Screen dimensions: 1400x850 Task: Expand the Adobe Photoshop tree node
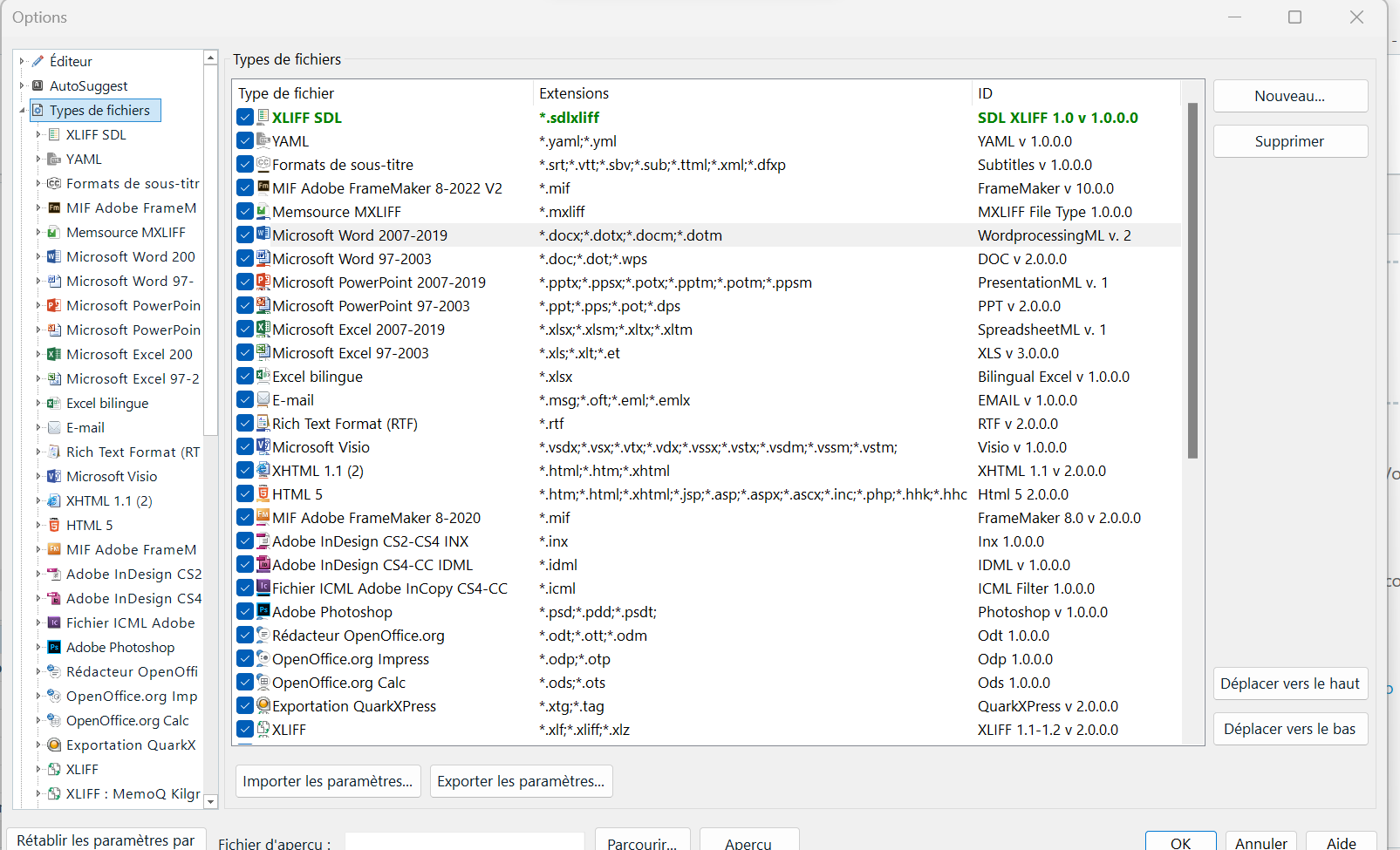[38, 647]
